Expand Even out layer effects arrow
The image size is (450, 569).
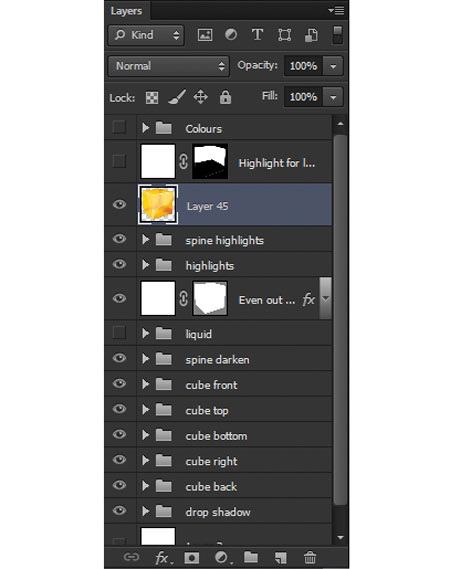(326, 298)
